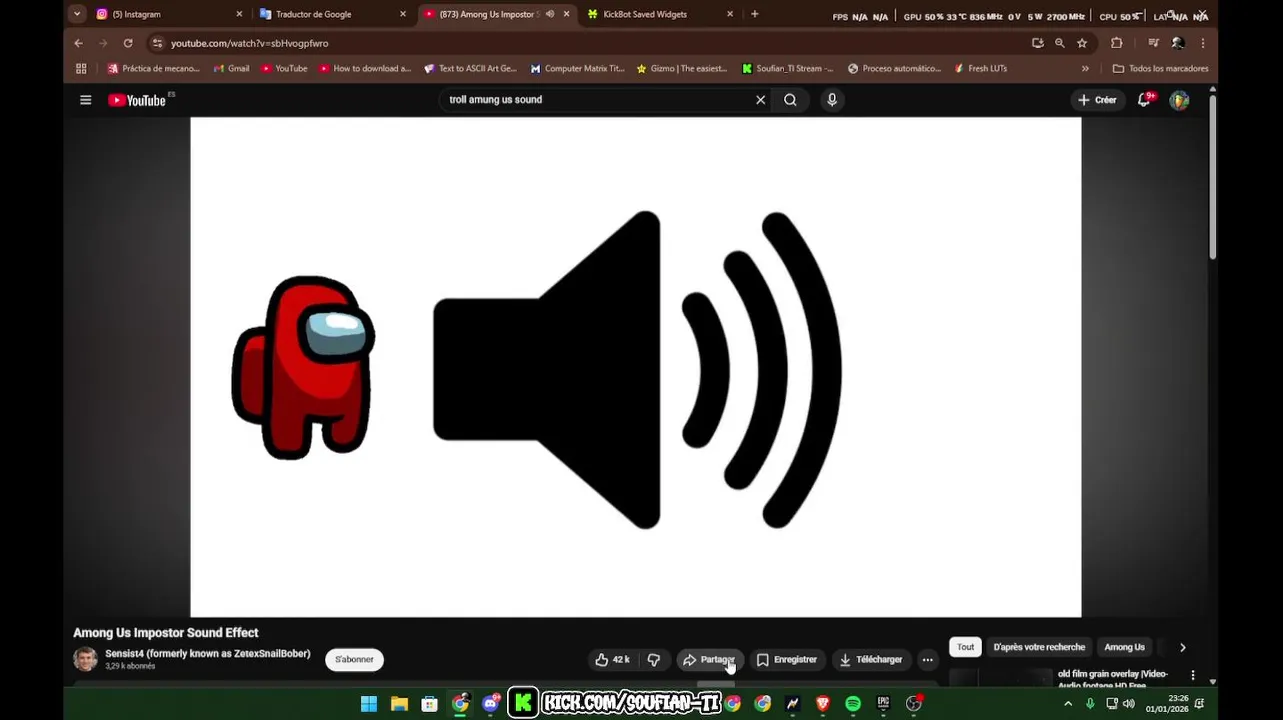Viewport: 1283px width, 720px height.
Task: Open the YouTube account avatar menu
Action: click(1179, 100)
